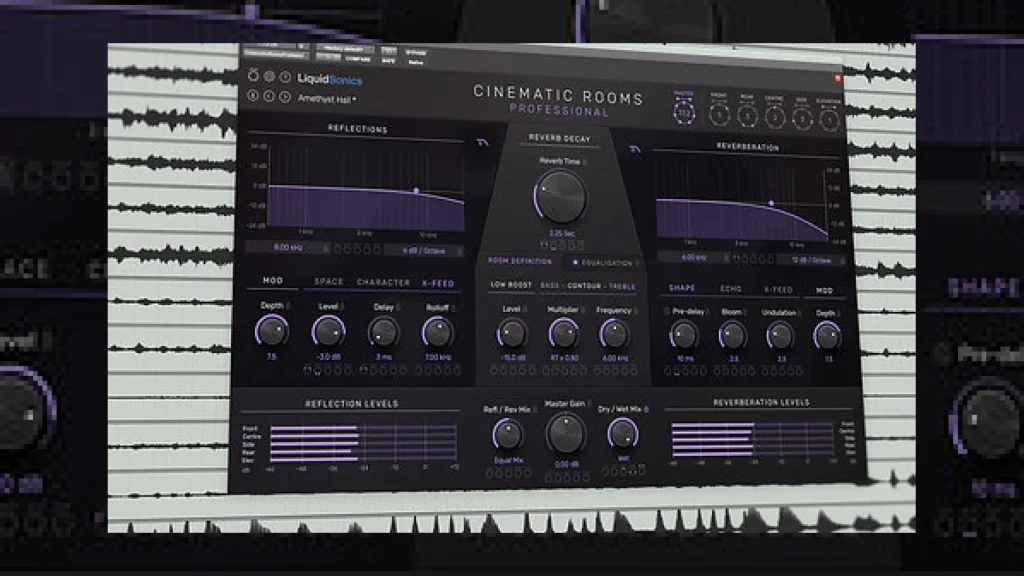The height and width of the screenshot is (576, 1024).
Task: Click the 8.00 kHz reflections frequency field
Action: (x=288, y=248)
